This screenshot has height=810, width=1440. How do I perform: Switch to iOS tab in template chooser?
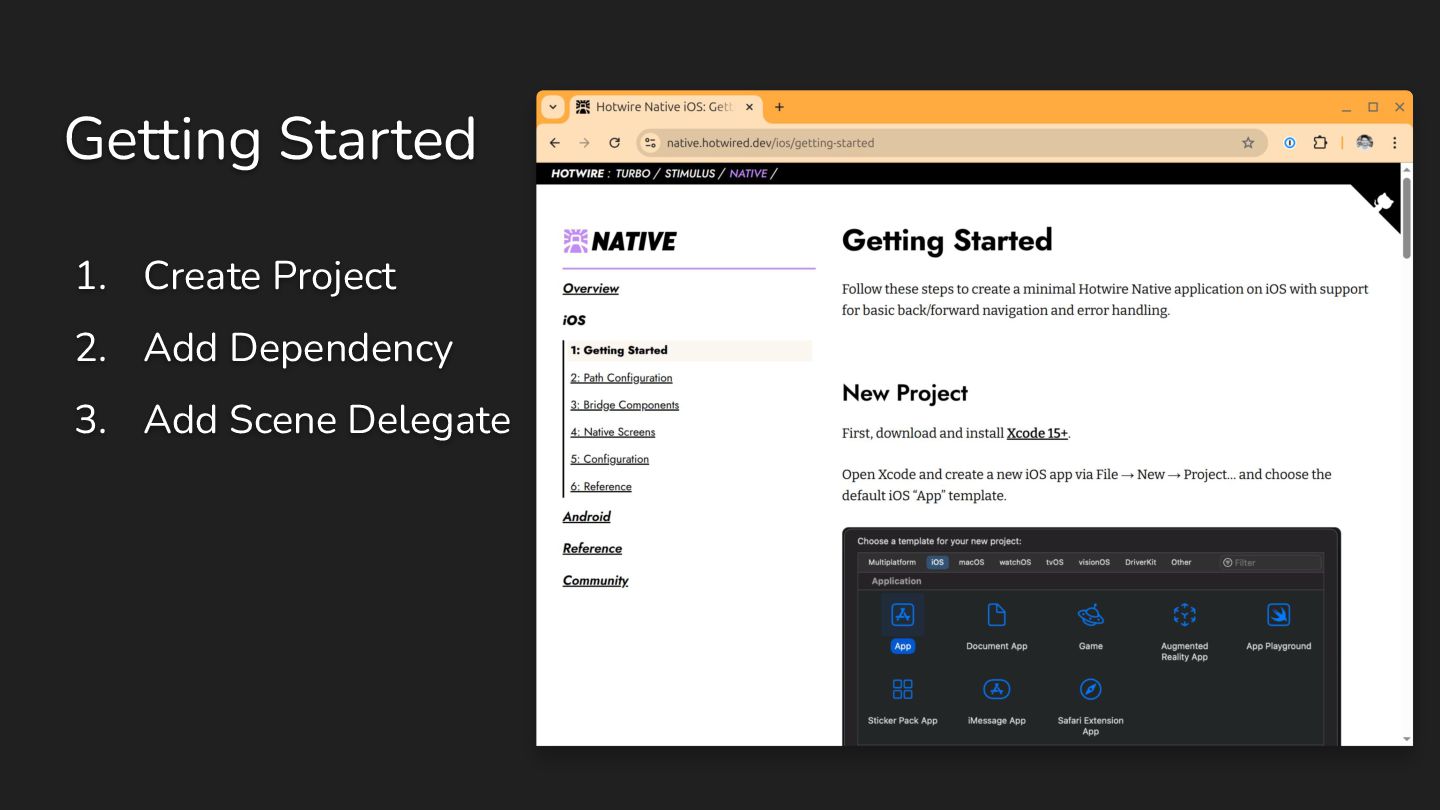(x=937, y=562)
